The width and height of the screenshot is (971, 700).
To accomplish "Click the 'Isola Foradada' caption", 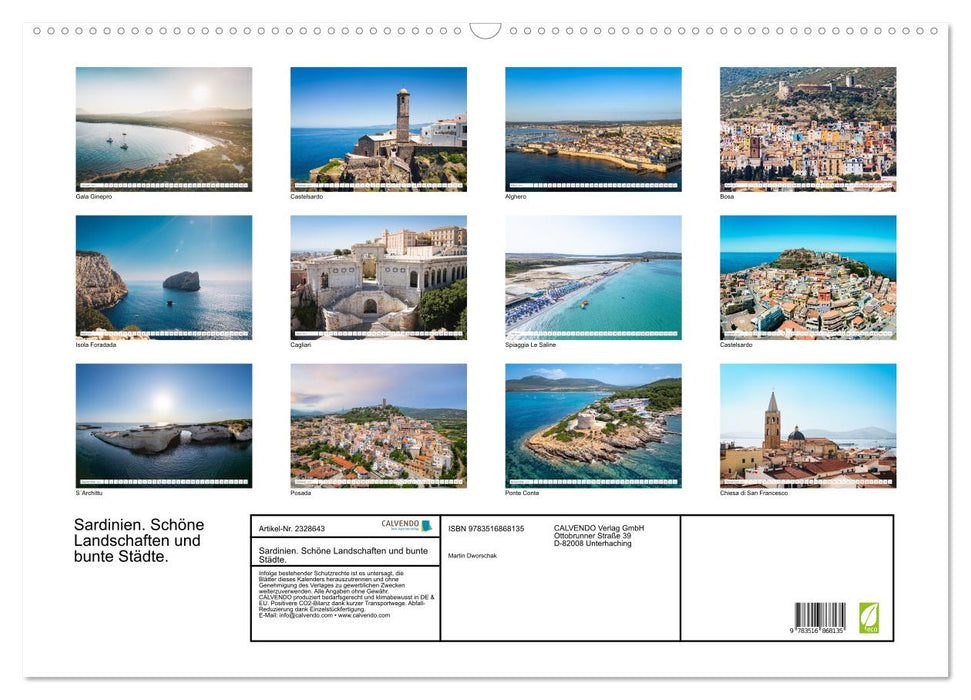I will tap(95, 344).
